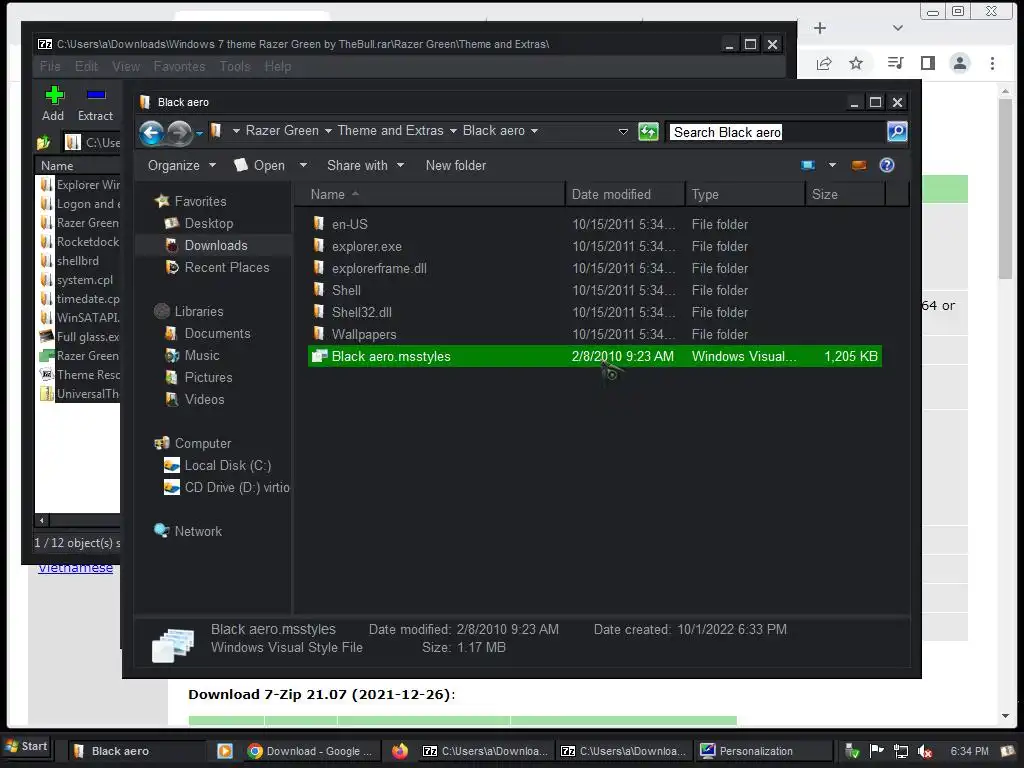Click the Open button in Explorer toolbar

[x=260, y=165]
